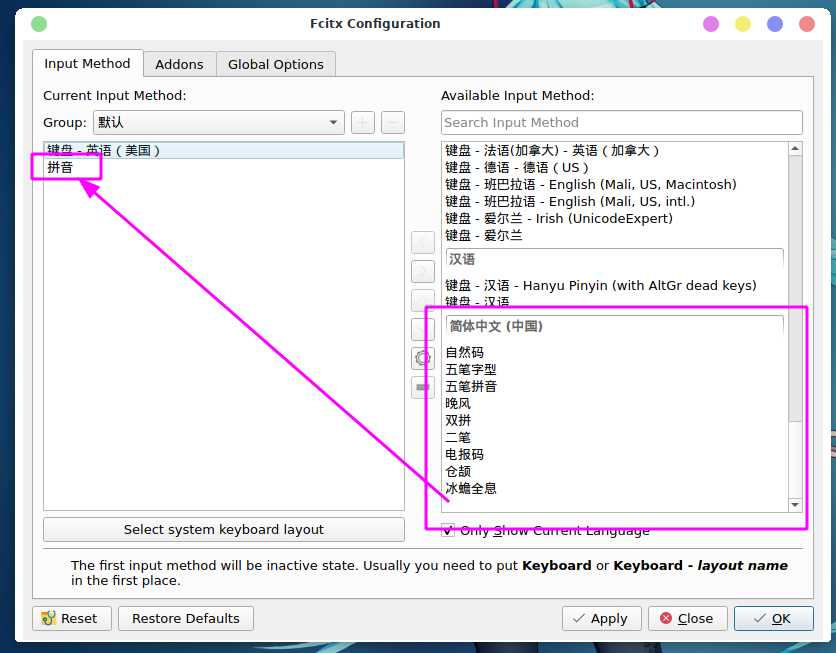836x653 pixels.
Task: Open the Global Options tab
Action: (275, 64)
